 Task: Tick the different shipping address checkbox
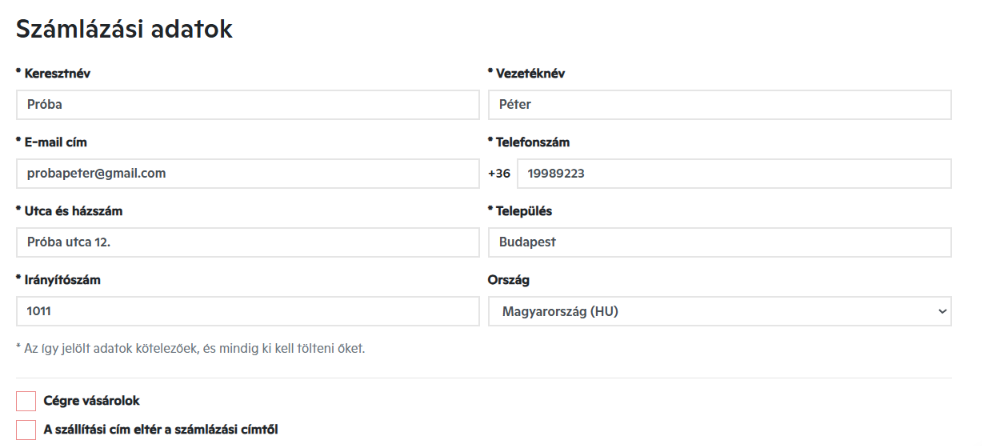tap(26, 430)
